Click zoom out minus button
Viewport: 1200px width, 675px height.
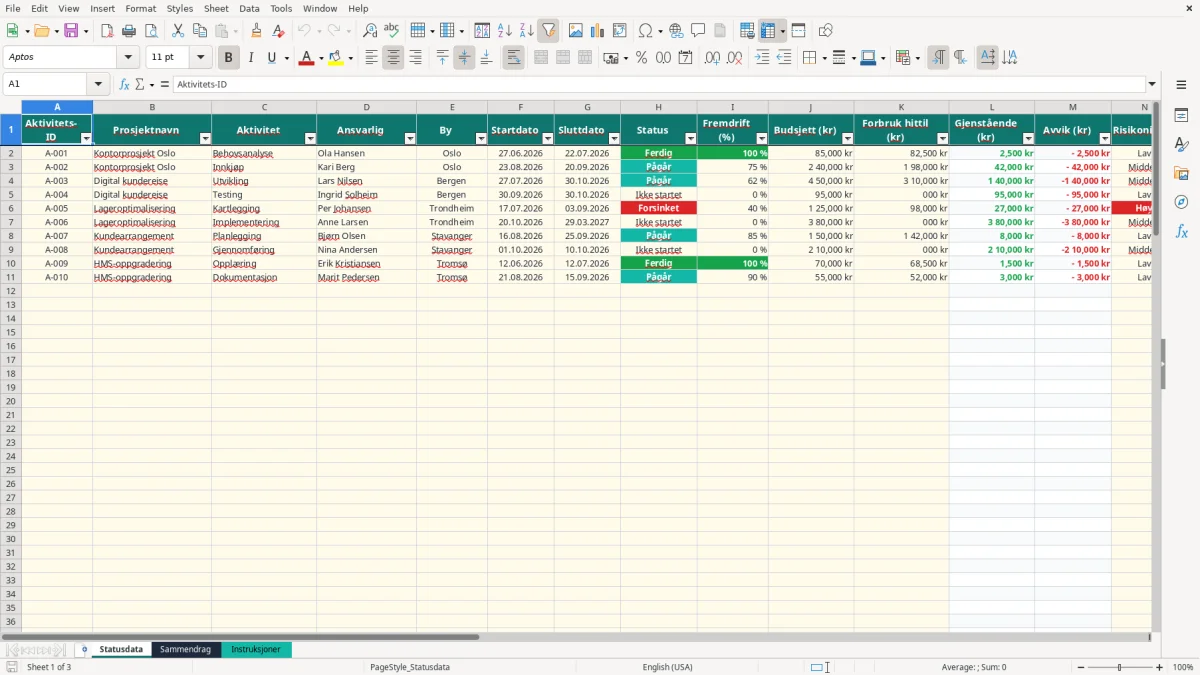[x=1081, y=667]
